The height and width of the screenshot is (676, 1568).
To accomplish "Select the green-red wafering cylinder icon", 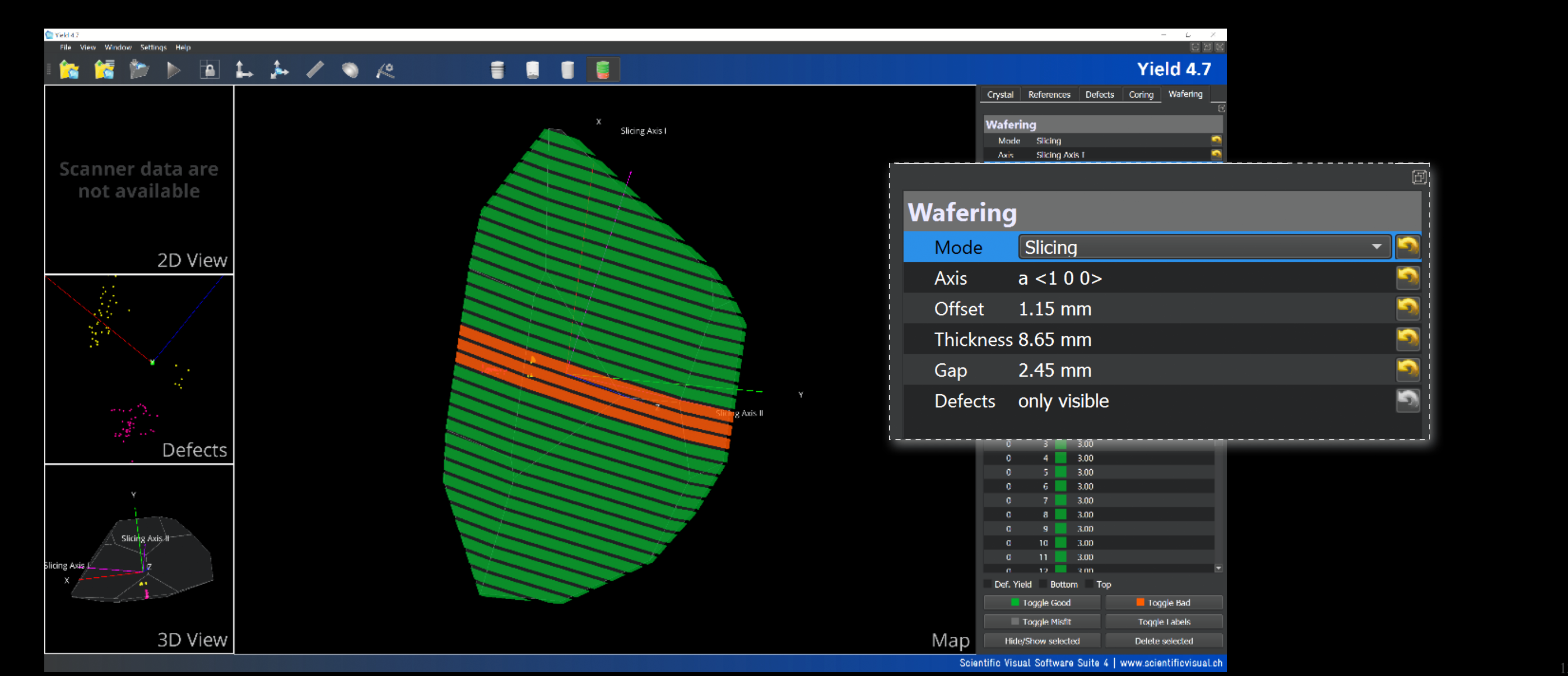I will (x=603, y=70).
